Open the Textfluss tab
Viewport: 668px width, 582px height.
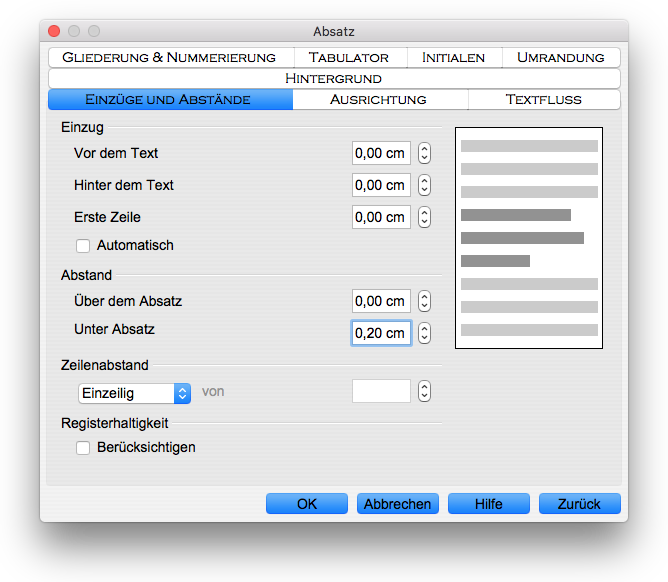tap(544, 100)
